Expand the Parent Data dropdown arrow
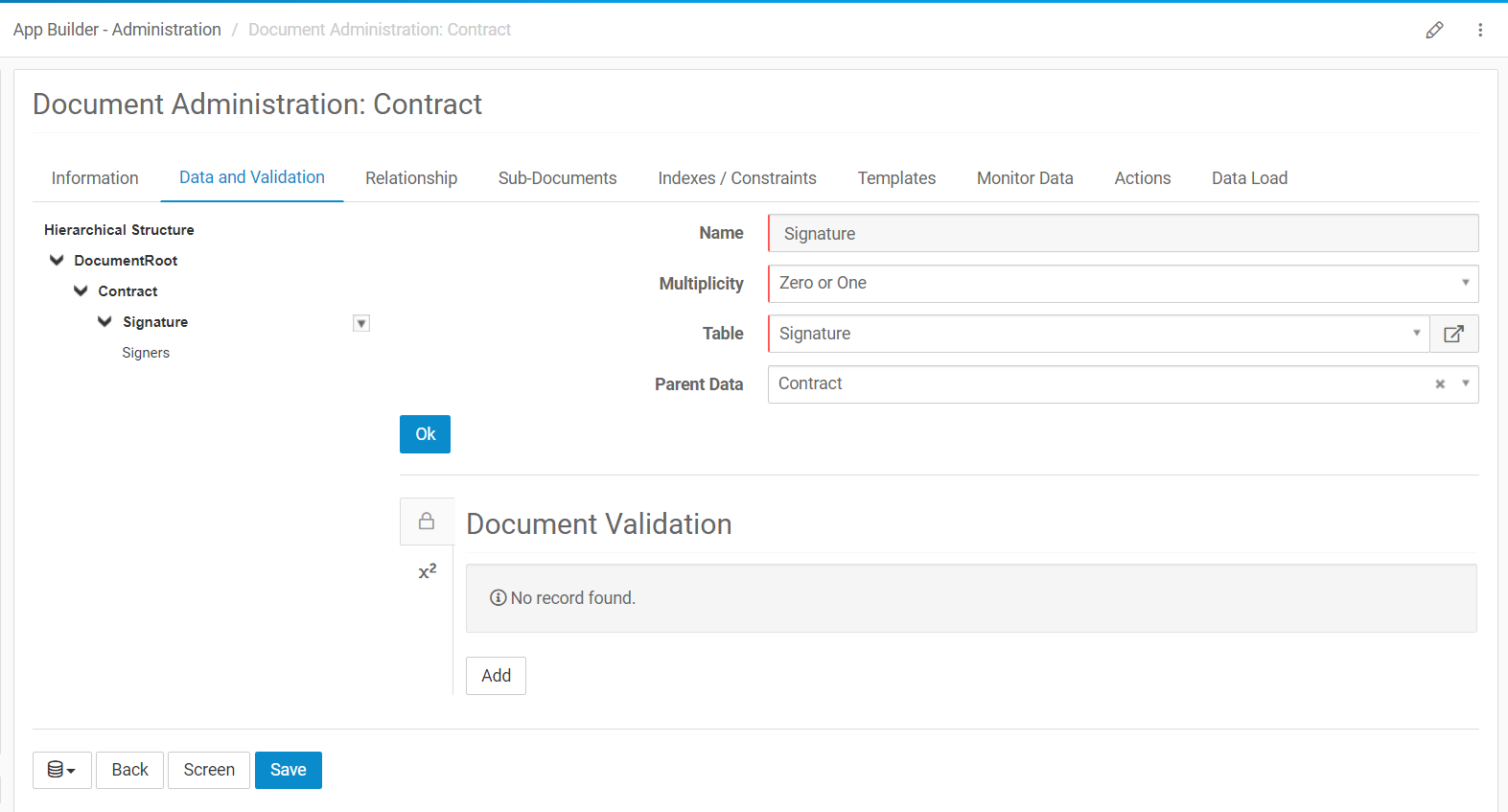 tap(1465, 383)
